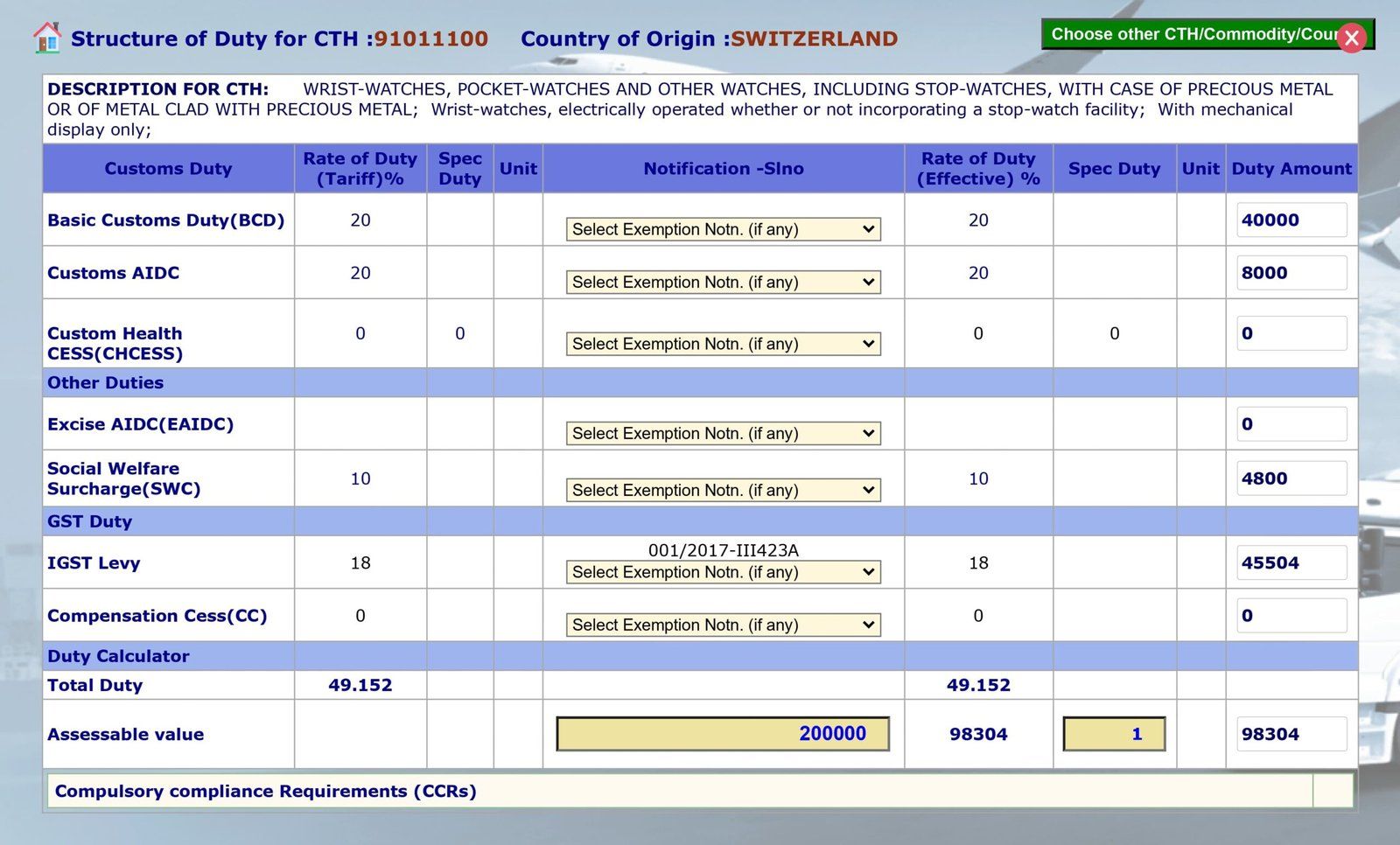1400x845 pixels.
Task: Click the Spec Duty field showing 1
Action: 1113,733
